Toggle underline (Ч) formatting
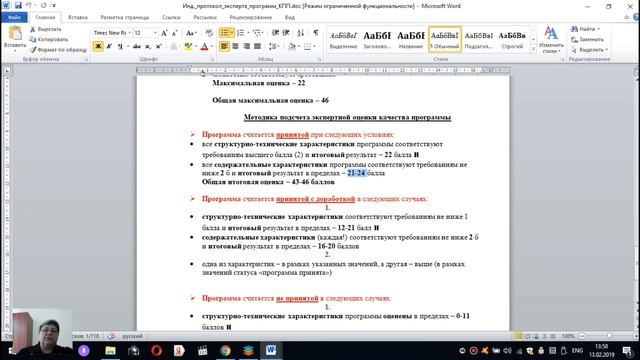This screenshot has height=360, width=640. [x=120, y=47]
